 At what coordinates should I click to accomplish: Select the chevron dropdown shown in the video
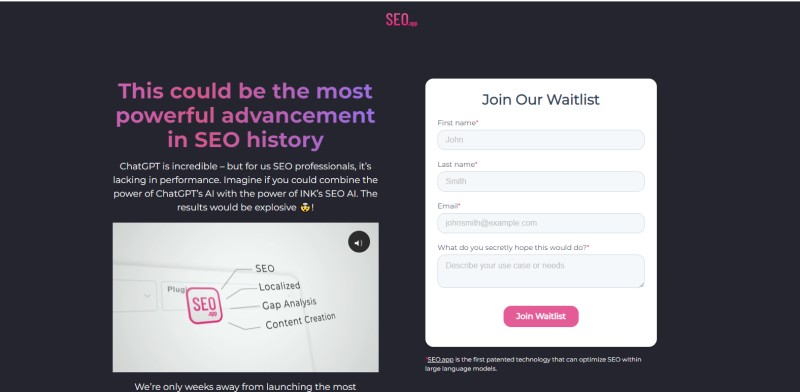[x=136, y=295]
